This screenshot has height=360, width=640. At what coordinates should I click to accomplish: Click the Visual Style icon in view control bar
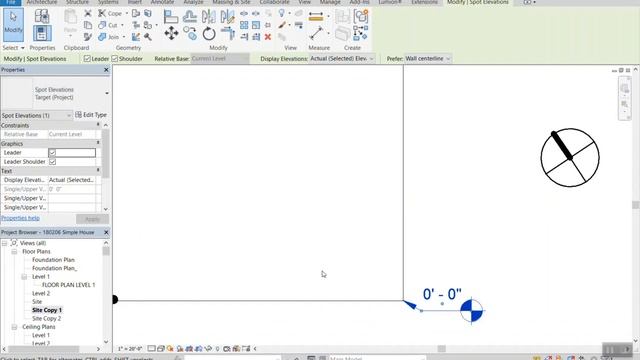tap(160, 349)
